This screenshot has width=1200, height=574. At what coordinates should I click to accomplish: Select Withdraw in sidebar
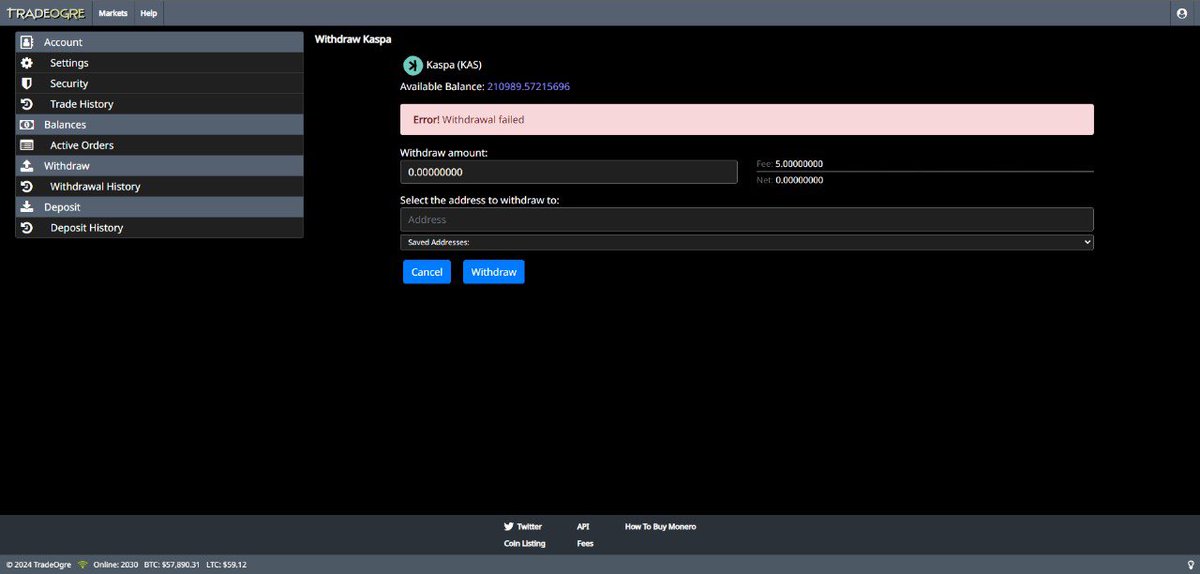[159, 166]
